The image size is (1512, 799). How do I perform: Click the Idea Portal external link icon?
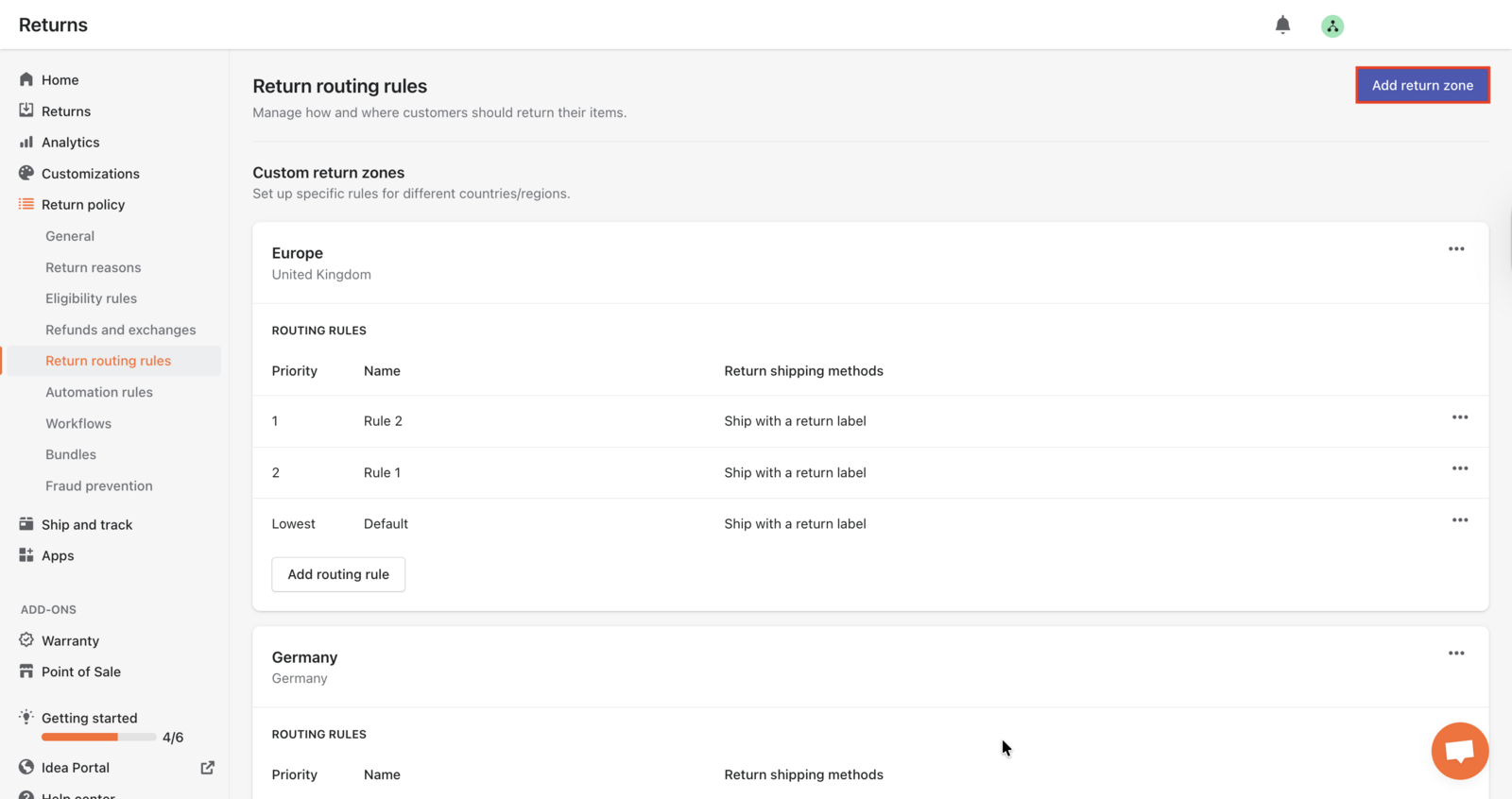(208, 768)
